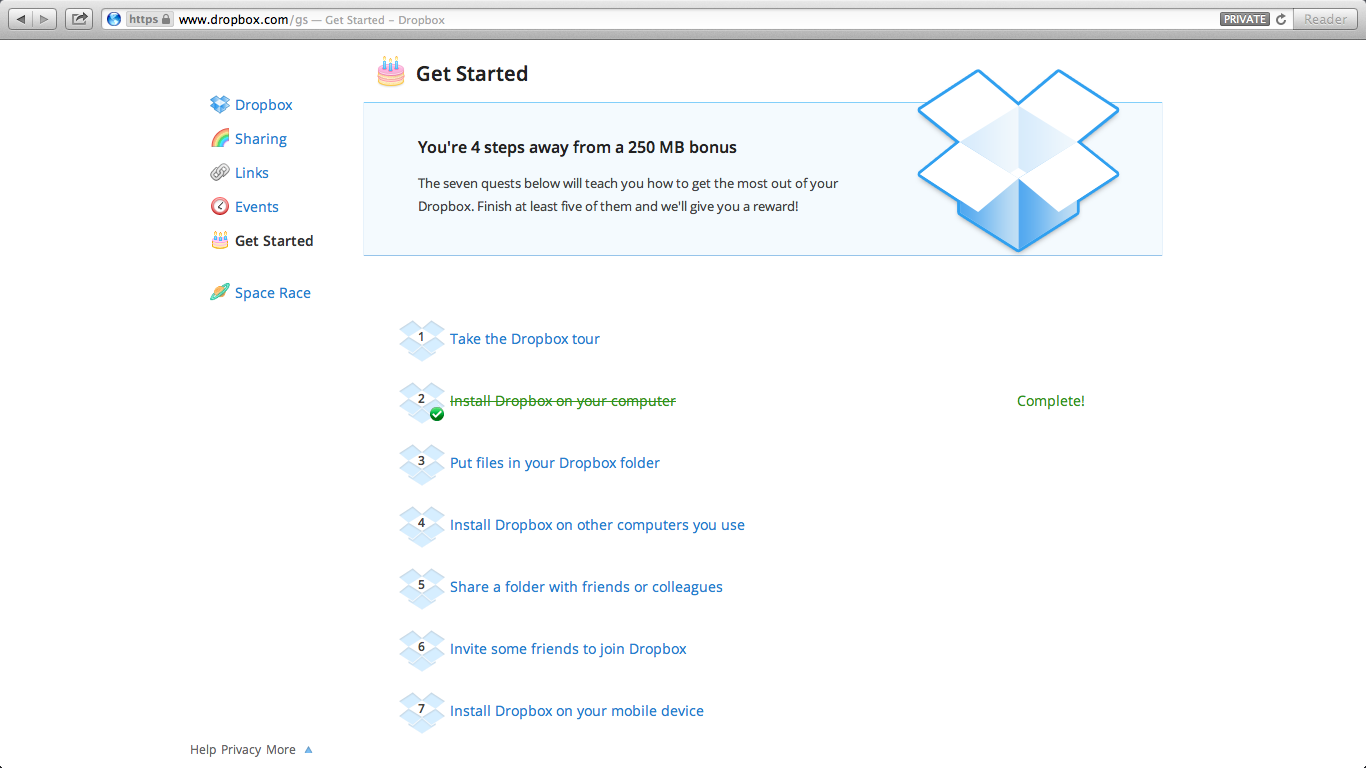Open Invite some friends to join Dropbox
1366x768 pixels.
[568, 649]
